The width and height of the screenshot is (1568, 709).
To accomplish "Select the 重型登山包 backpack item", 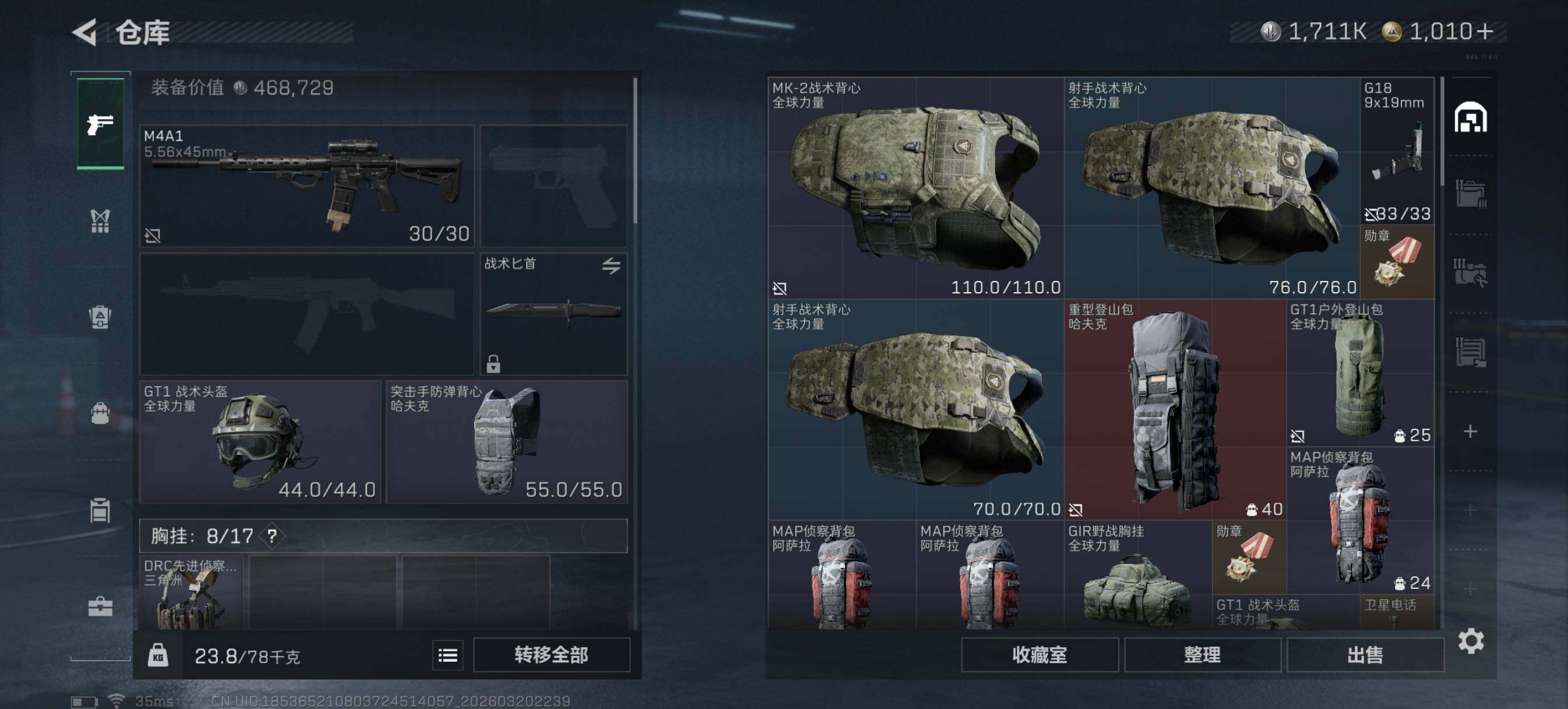I will (1175, 409).
